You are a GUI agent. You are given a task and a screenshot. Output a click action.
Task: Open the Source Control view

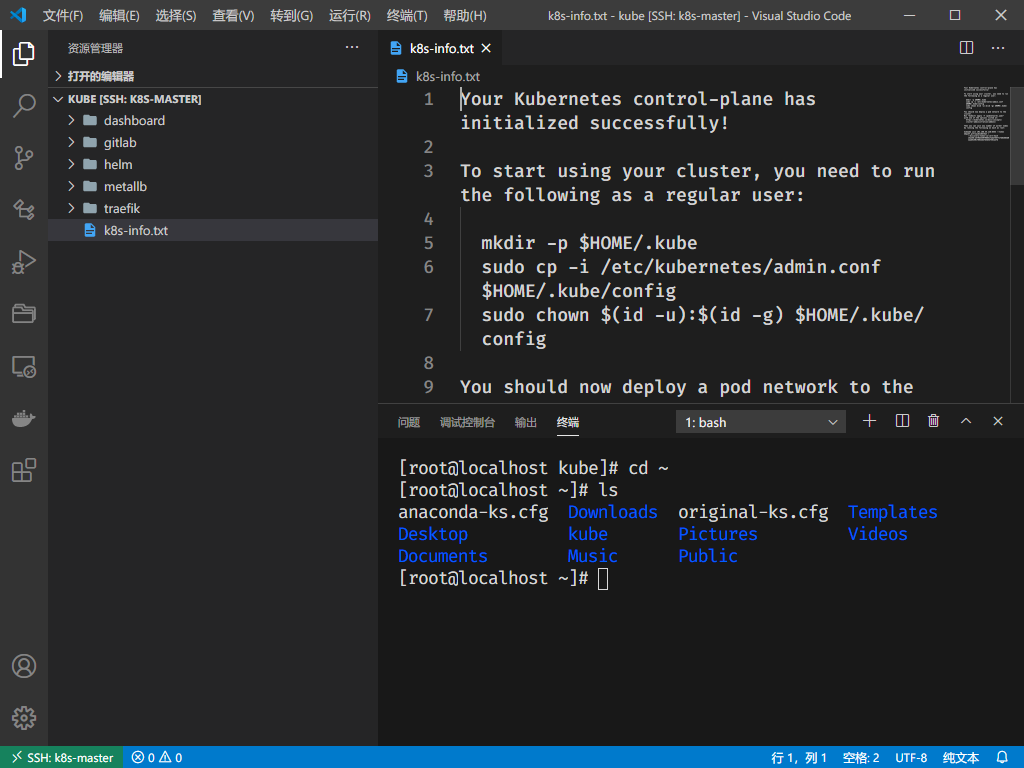tap(24, 157)
